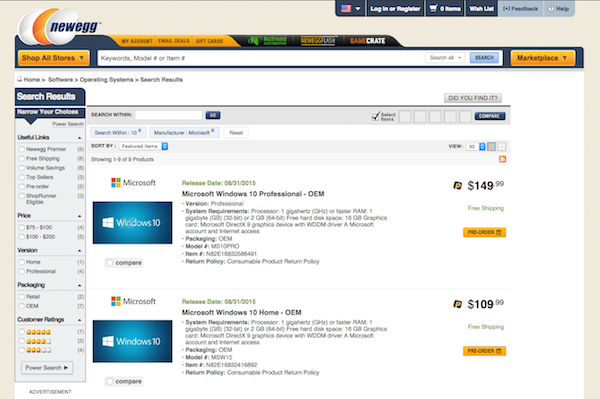Image resolution: width=600 pixels, height=399 pixels.
Task: Pre-order the $149.99 Windows 10 Professional
Action: click(x=484, y=232)
